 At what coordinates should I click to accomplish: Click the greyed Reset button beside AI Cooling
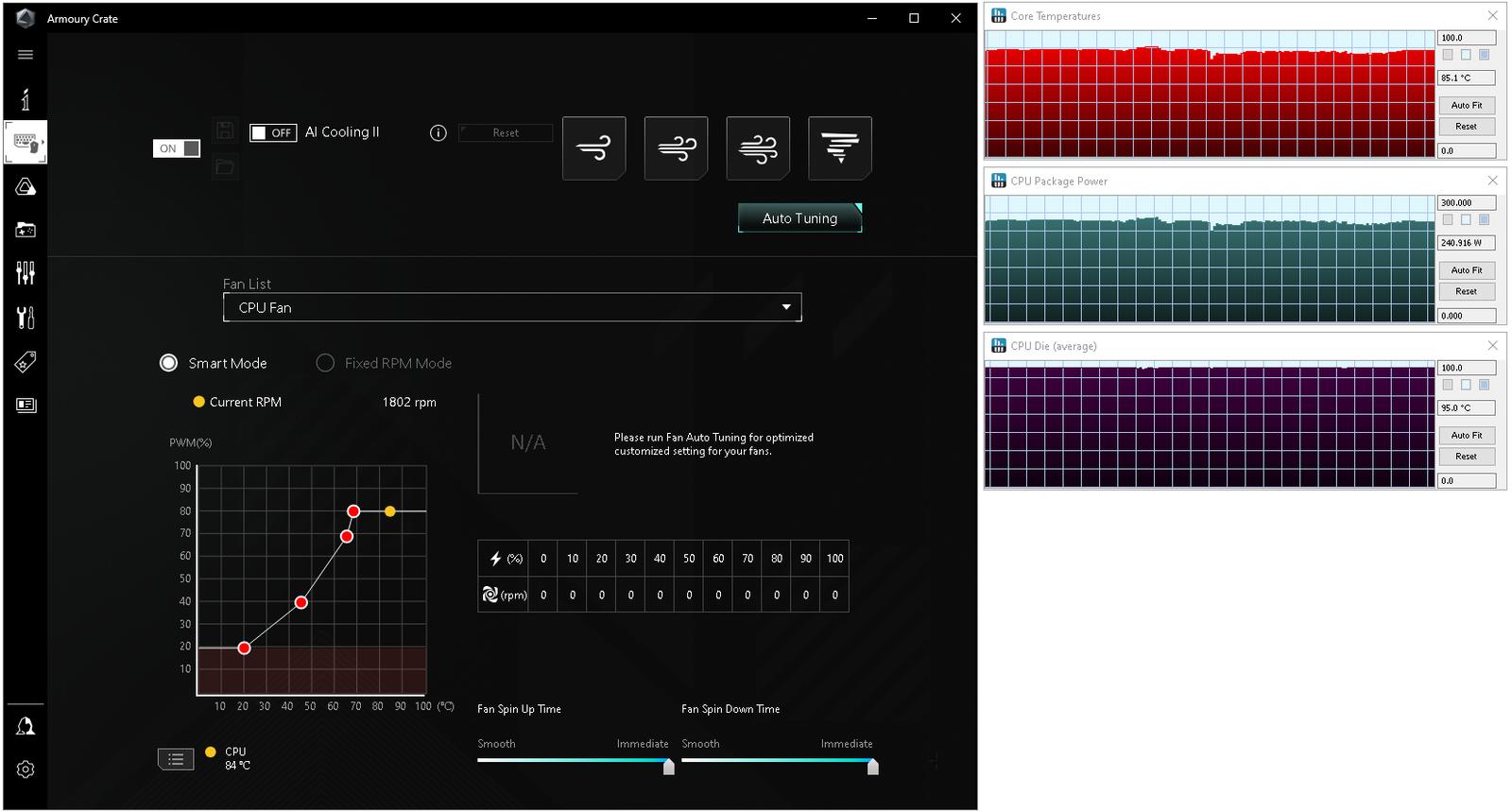506,133
